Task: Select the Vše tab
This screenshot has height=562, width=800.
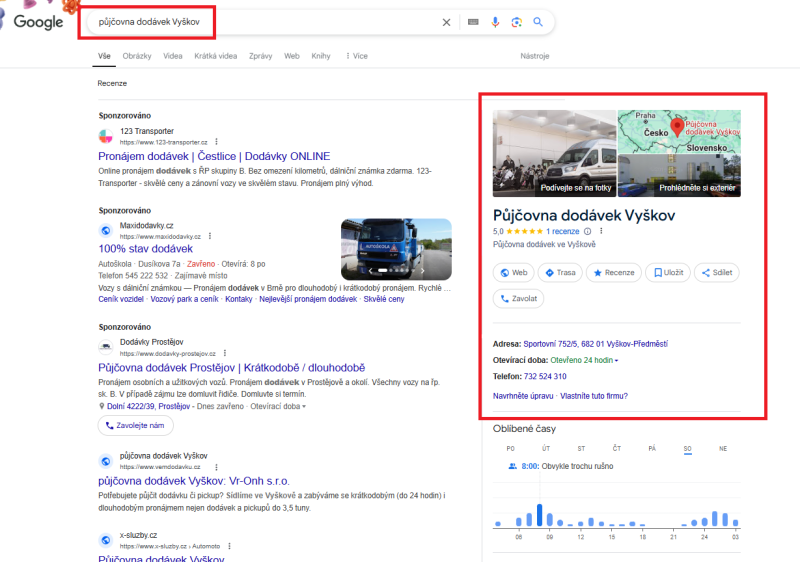Action: click(x=104, y=56)
